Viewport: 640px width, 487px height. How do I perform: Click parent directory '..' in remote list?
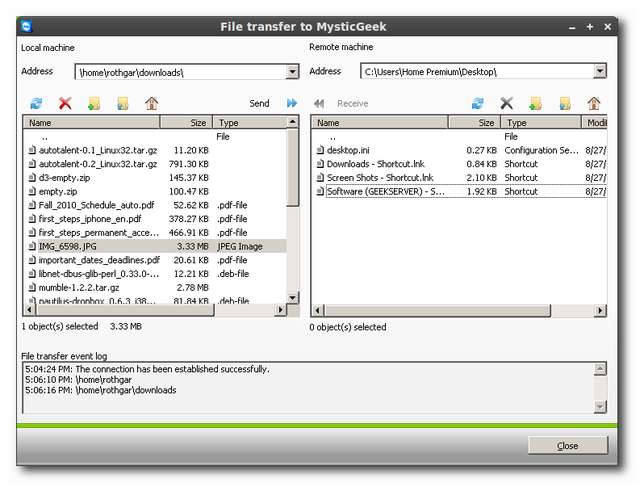point(333,137)
